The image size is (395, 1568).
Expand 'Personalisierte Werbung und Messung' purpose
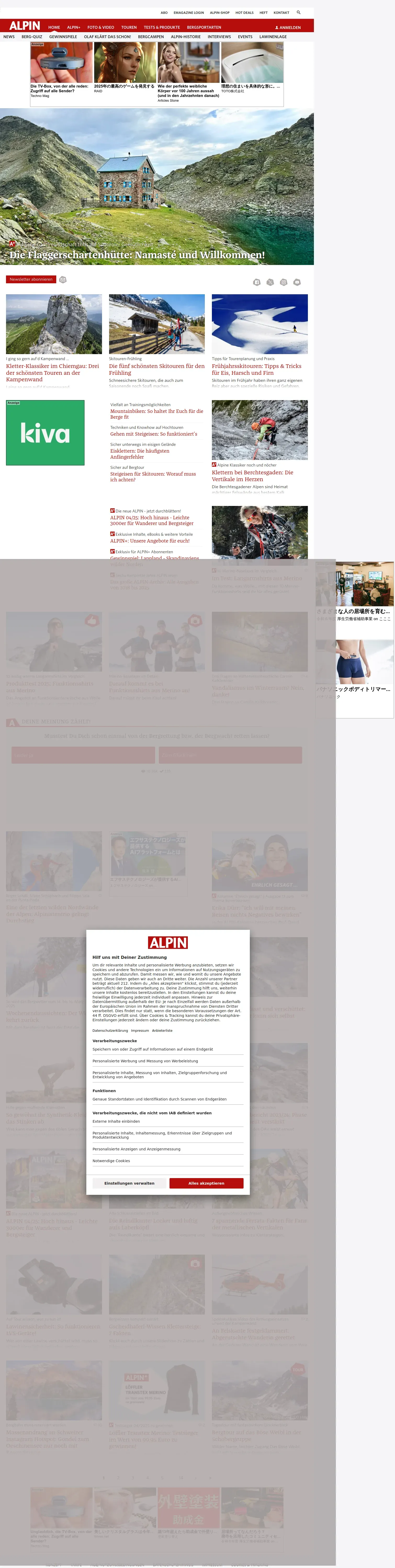(168, 1061)
